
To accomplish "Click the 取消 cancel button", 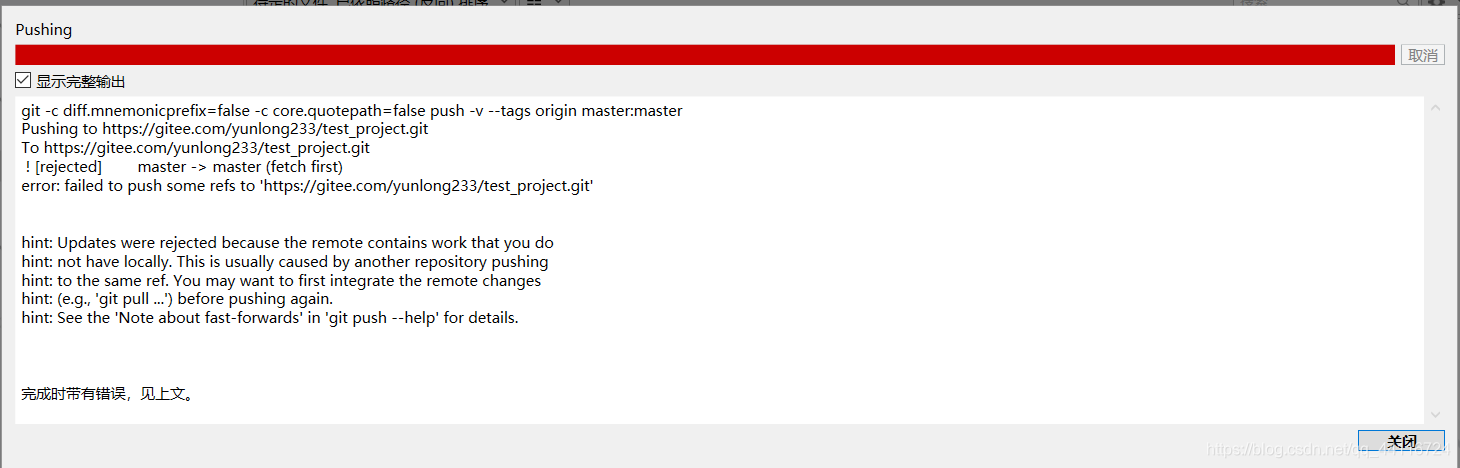I will click(1422, 55).
